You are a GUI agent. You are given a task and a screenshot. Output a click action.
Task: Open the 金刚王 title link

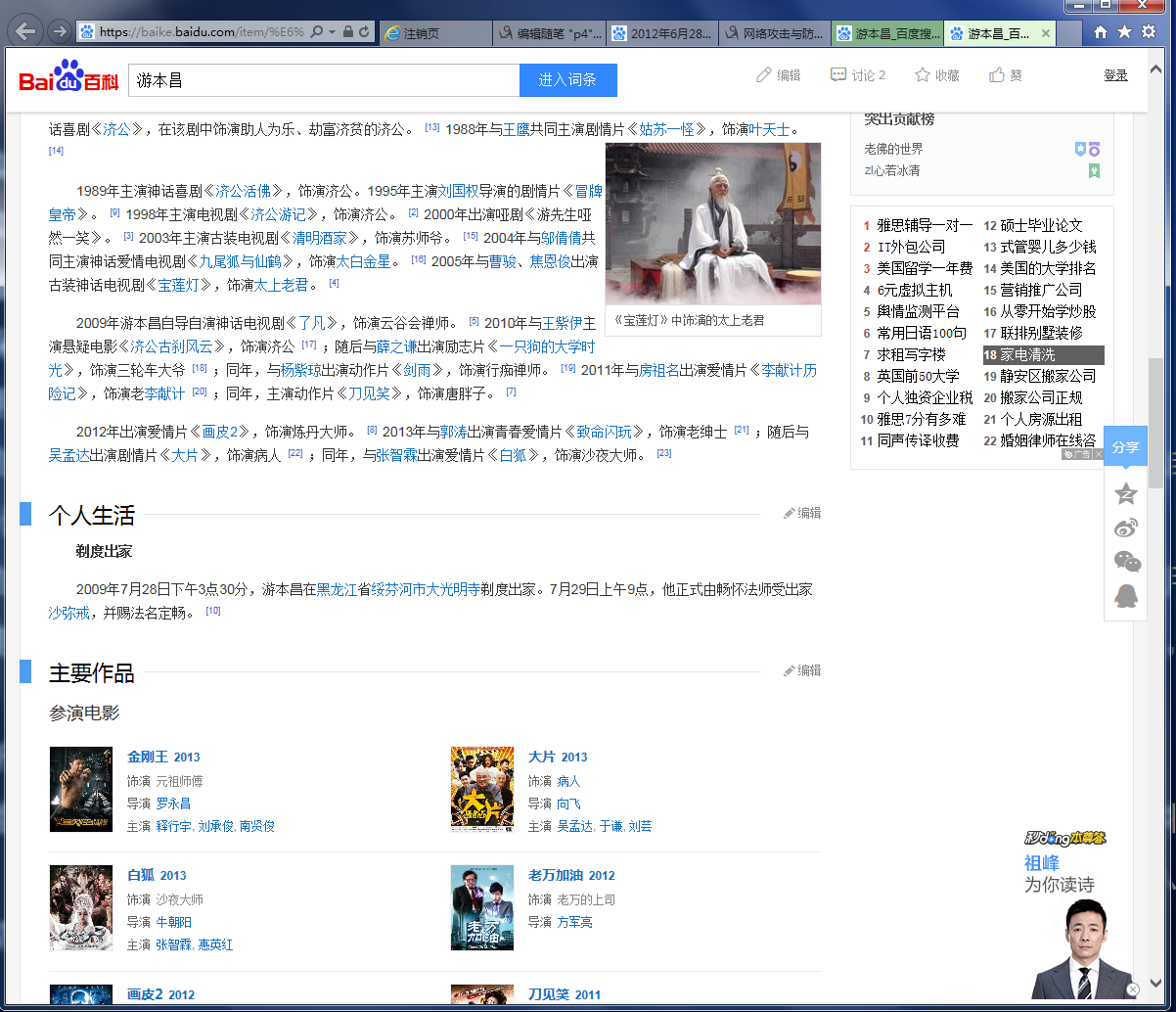point(148,757)
